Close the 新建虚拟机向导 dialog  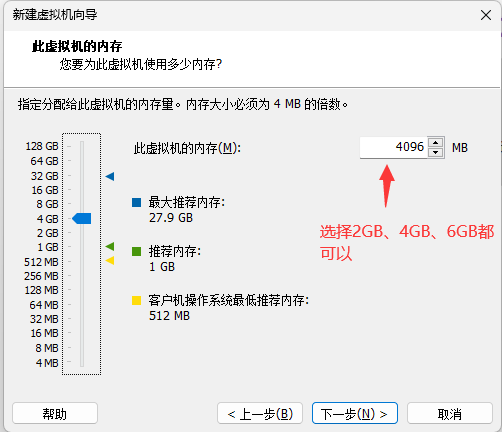[x=486, y=15]
